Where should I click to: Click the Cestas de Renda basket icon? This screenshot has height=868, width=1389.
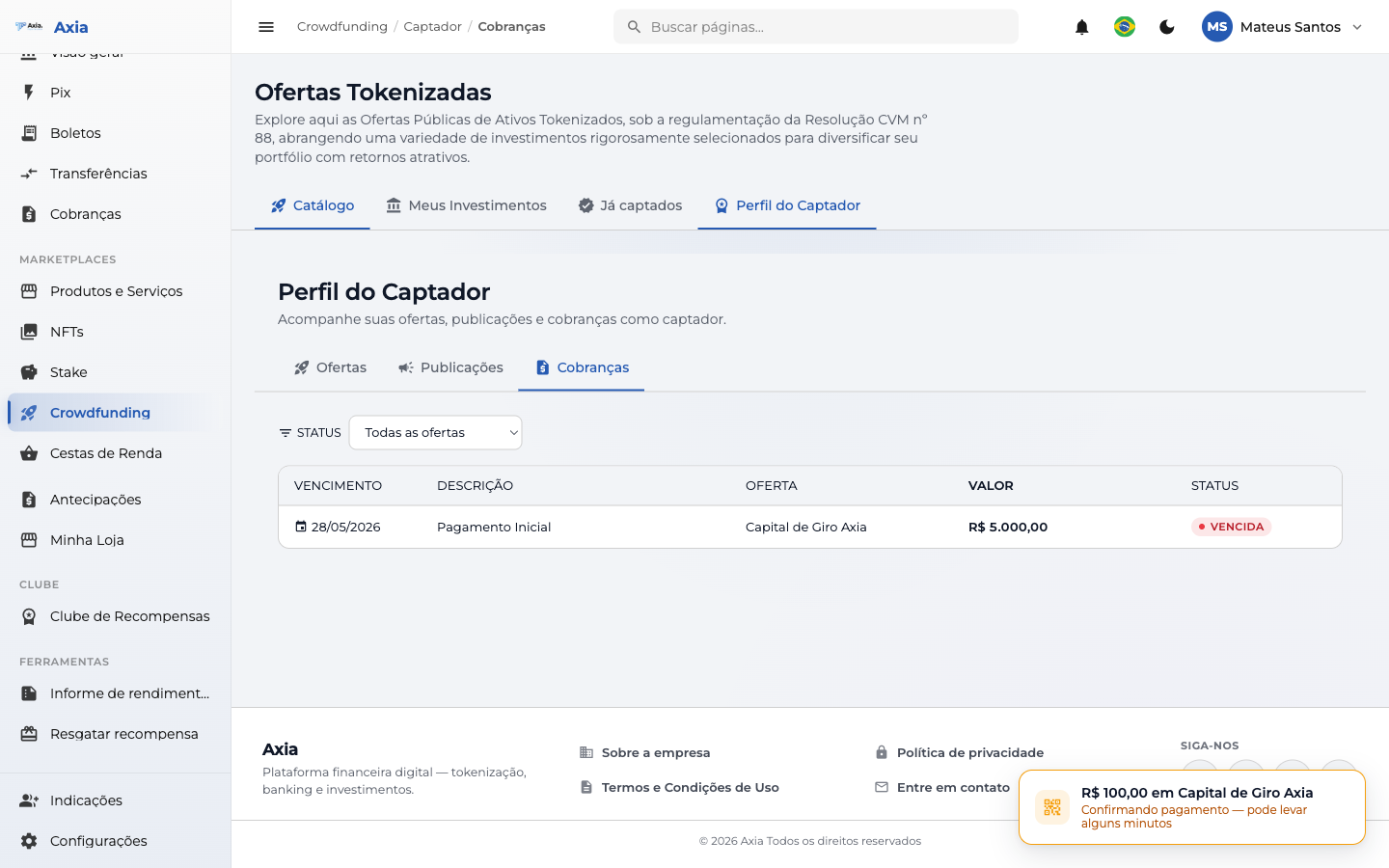coord(29,453)
